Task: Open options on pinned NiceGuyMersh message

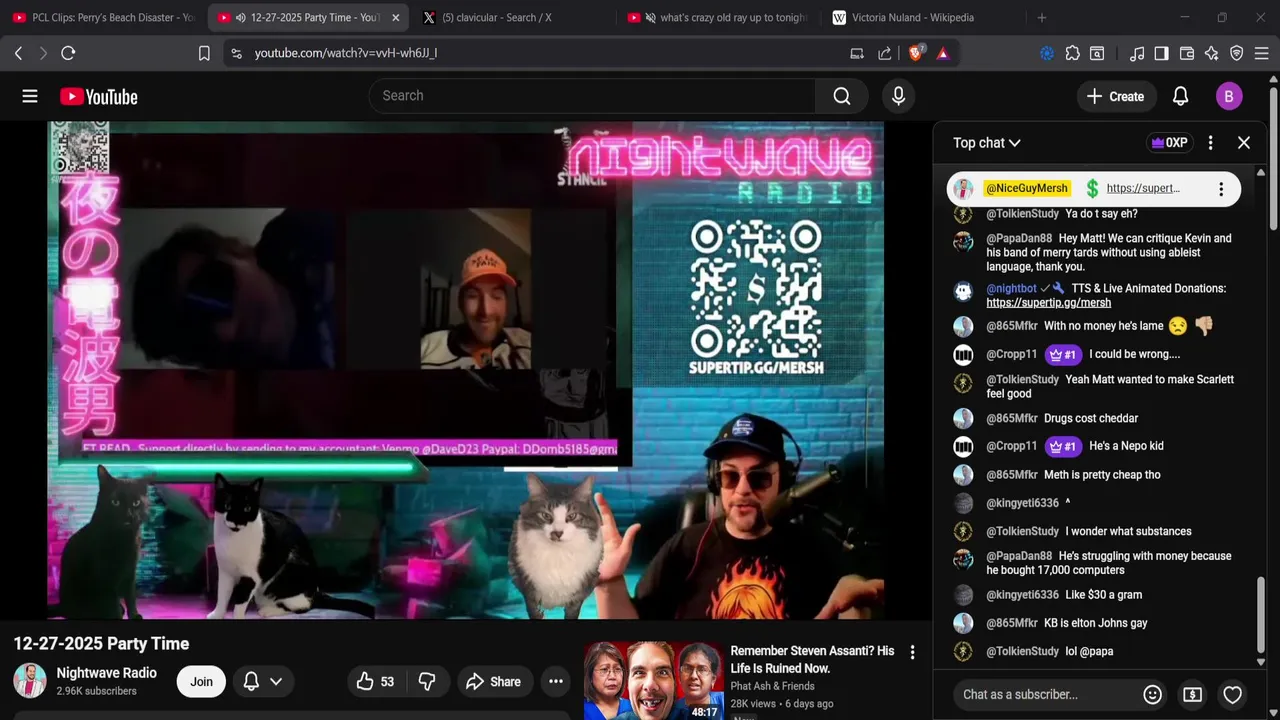Action: 1220,189
